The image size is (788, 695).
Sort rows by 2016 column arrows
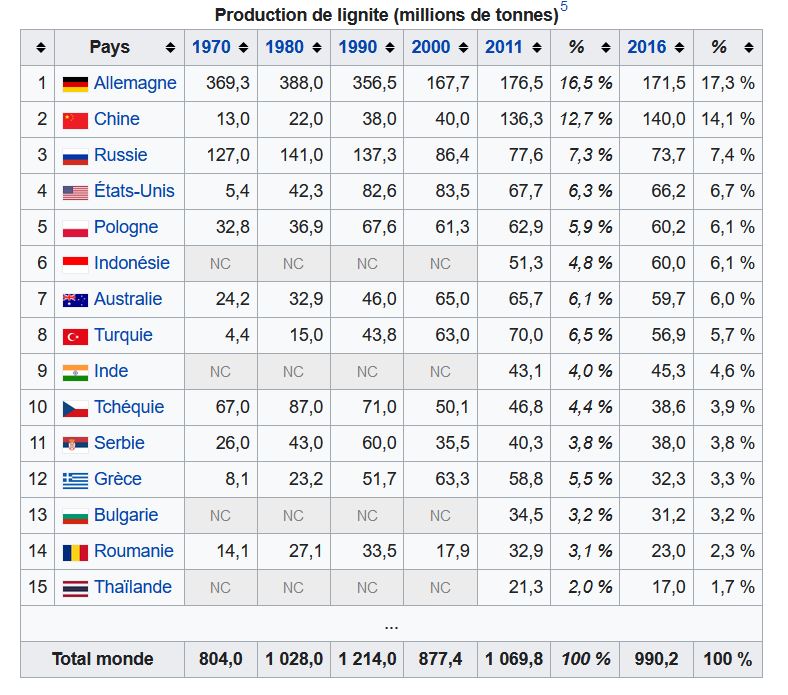(680, 48)
